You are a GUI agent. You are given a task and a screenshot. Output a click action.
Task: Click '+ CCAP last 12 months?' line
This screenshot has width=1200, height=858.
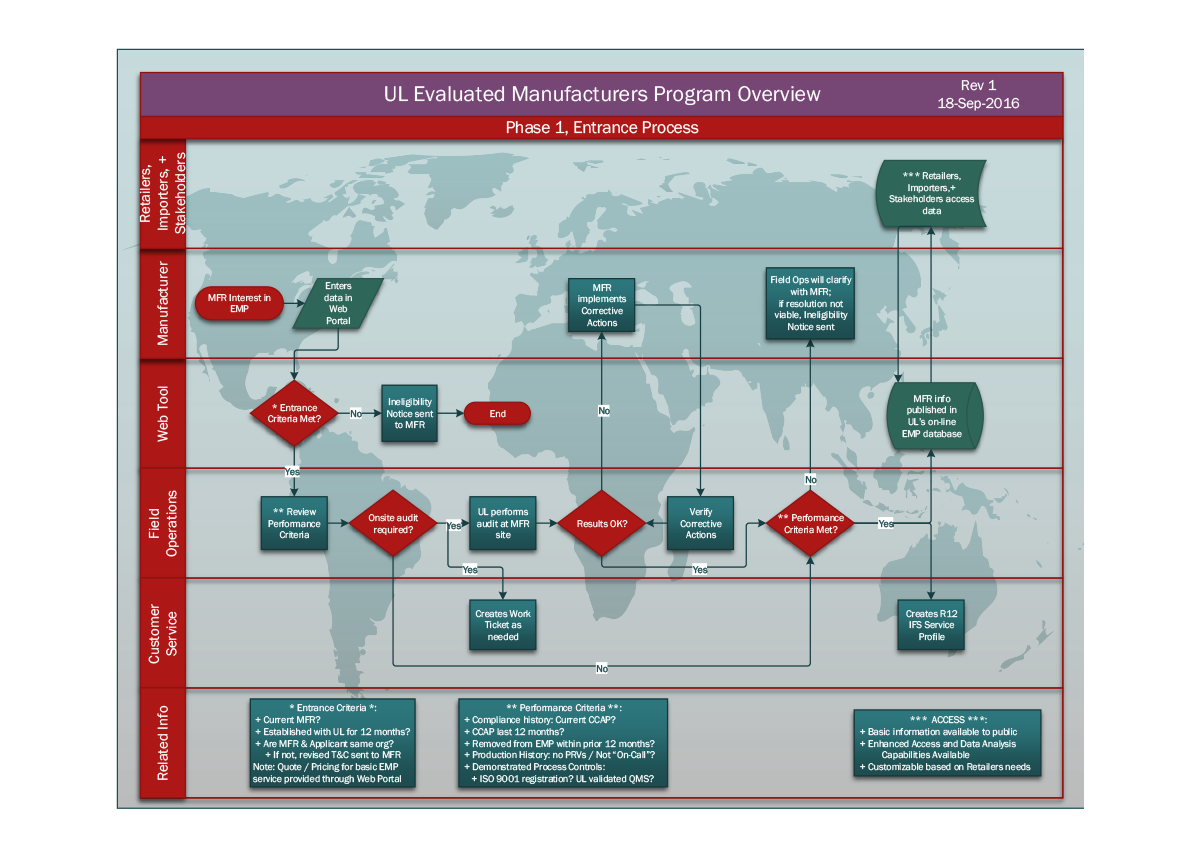520,731
